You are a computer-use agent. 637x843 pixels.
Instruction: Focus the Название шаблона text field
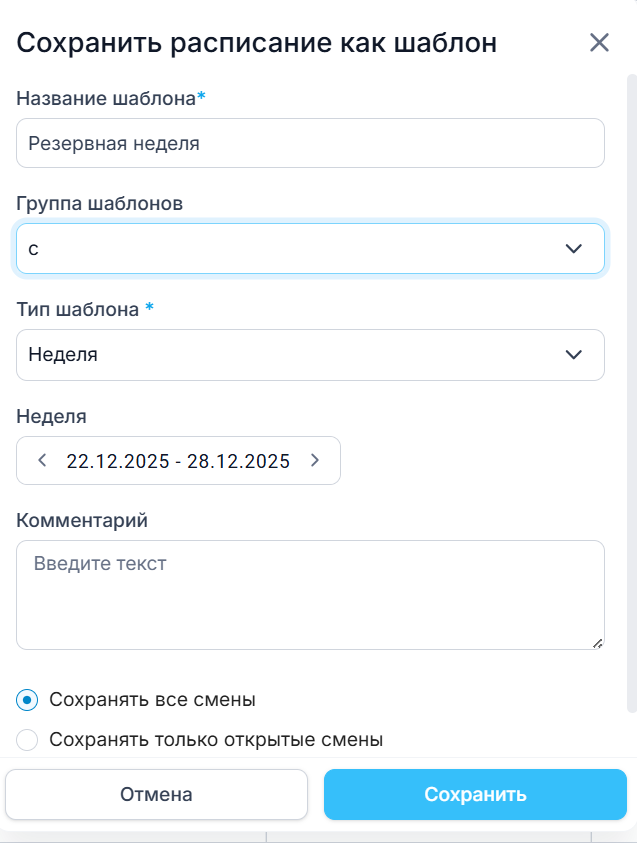click(310, 143)
